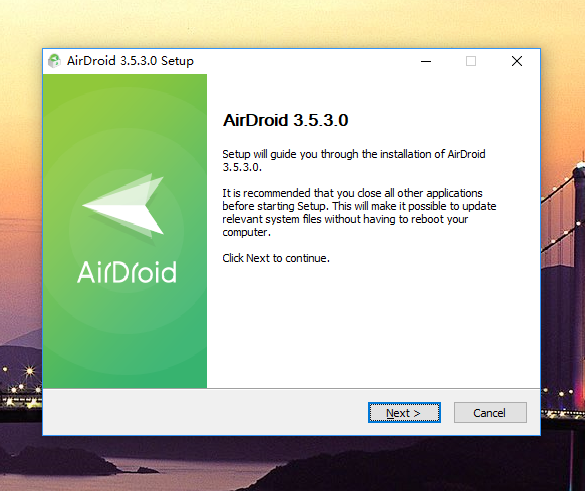Click the Next > button to continue
This screenshot has width=585, height=491.
[x=404, y=413]
